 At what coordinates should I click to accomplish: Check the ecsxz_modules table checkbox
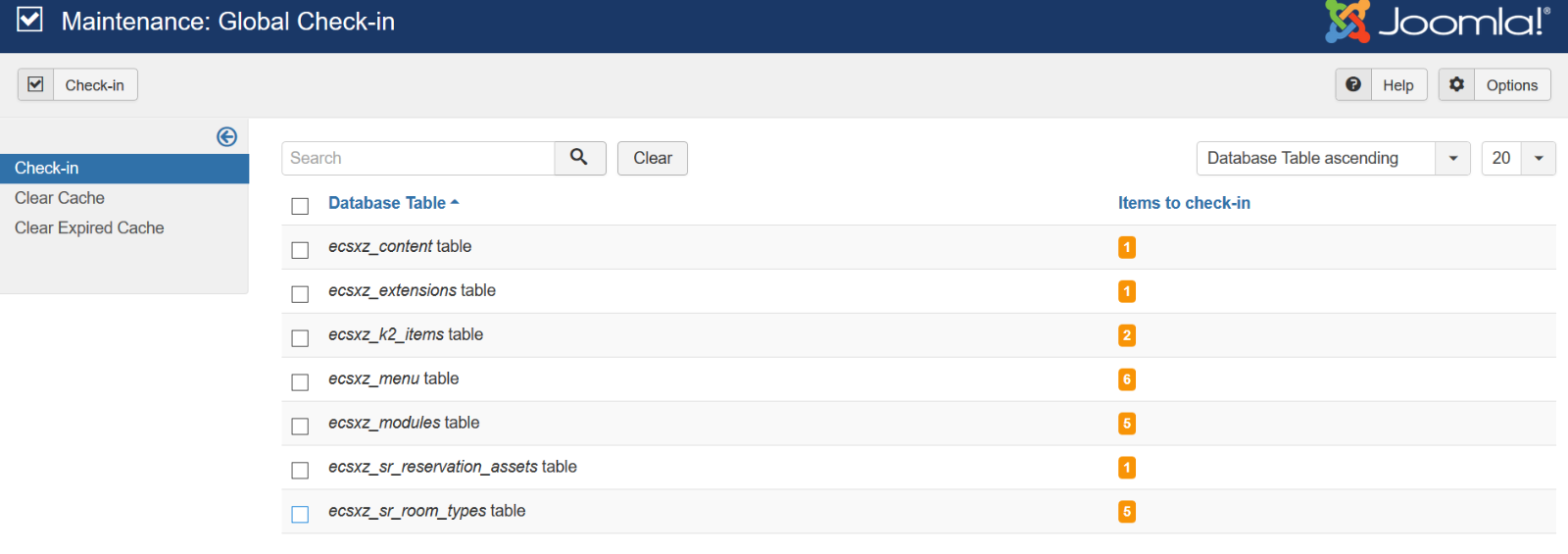coord(300,427)
